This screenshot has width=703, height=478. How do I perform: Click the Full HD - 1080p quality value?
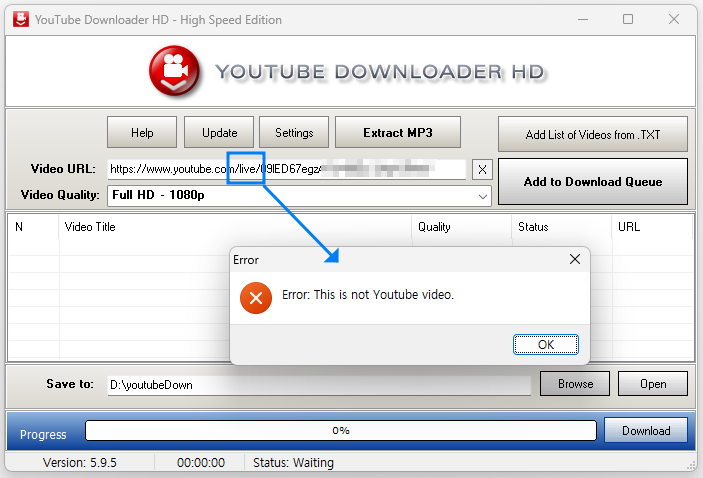click(158, 195)
